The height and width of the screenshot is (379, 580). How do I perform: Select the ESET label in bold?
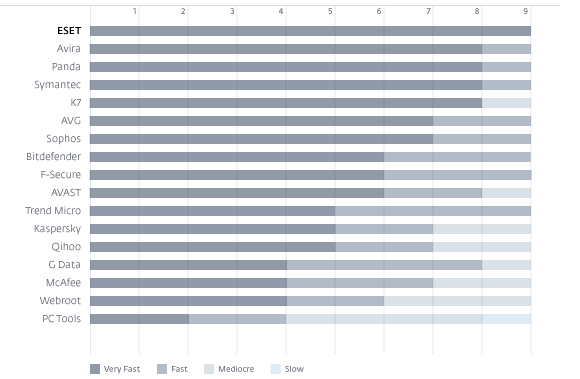pyautogui.click(x=69, y=31)
